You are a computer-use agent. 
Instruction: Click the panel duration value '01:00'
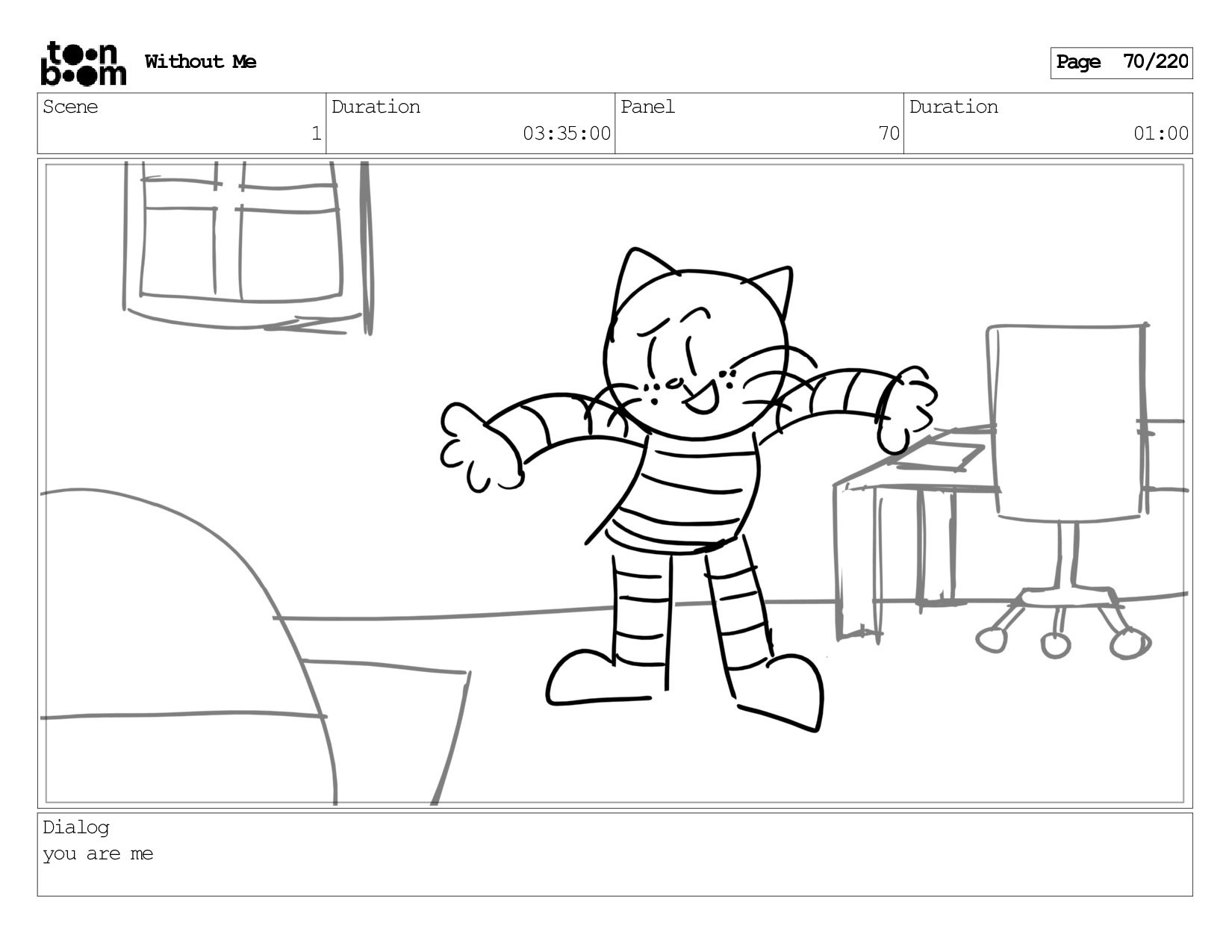tap(1161, 134)
